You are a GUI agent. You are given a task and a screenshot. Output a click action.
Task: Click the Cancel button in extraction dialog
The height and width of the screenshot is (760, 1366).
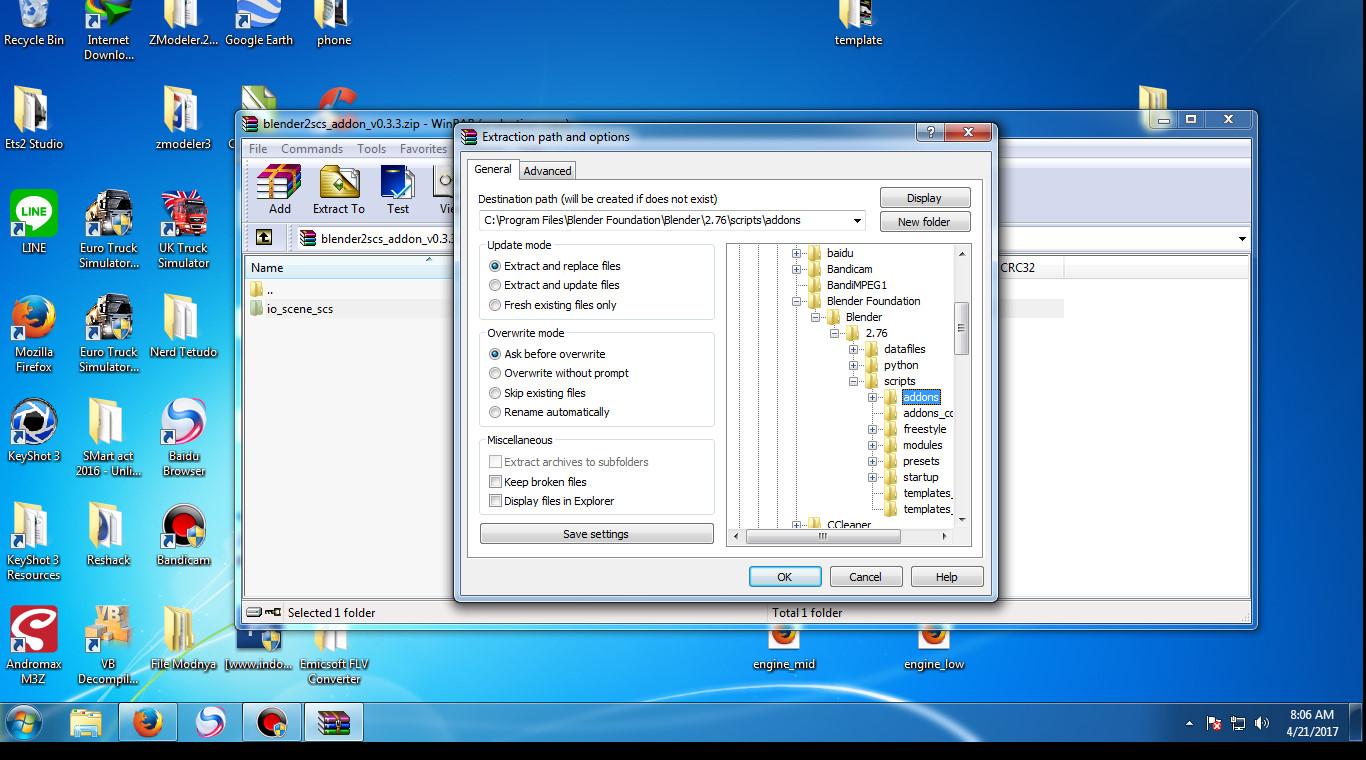coord(865,577)
